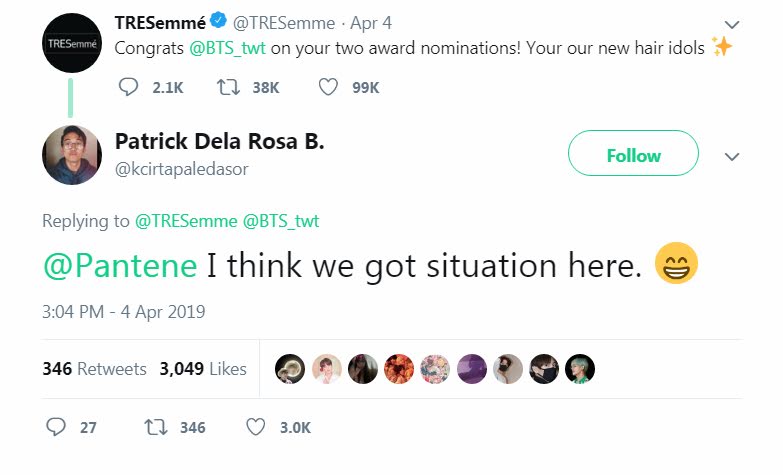Open the teal-haired liker avatar thumbnail
The height and width of the screenshot is (475, 783).
point(580,369)
